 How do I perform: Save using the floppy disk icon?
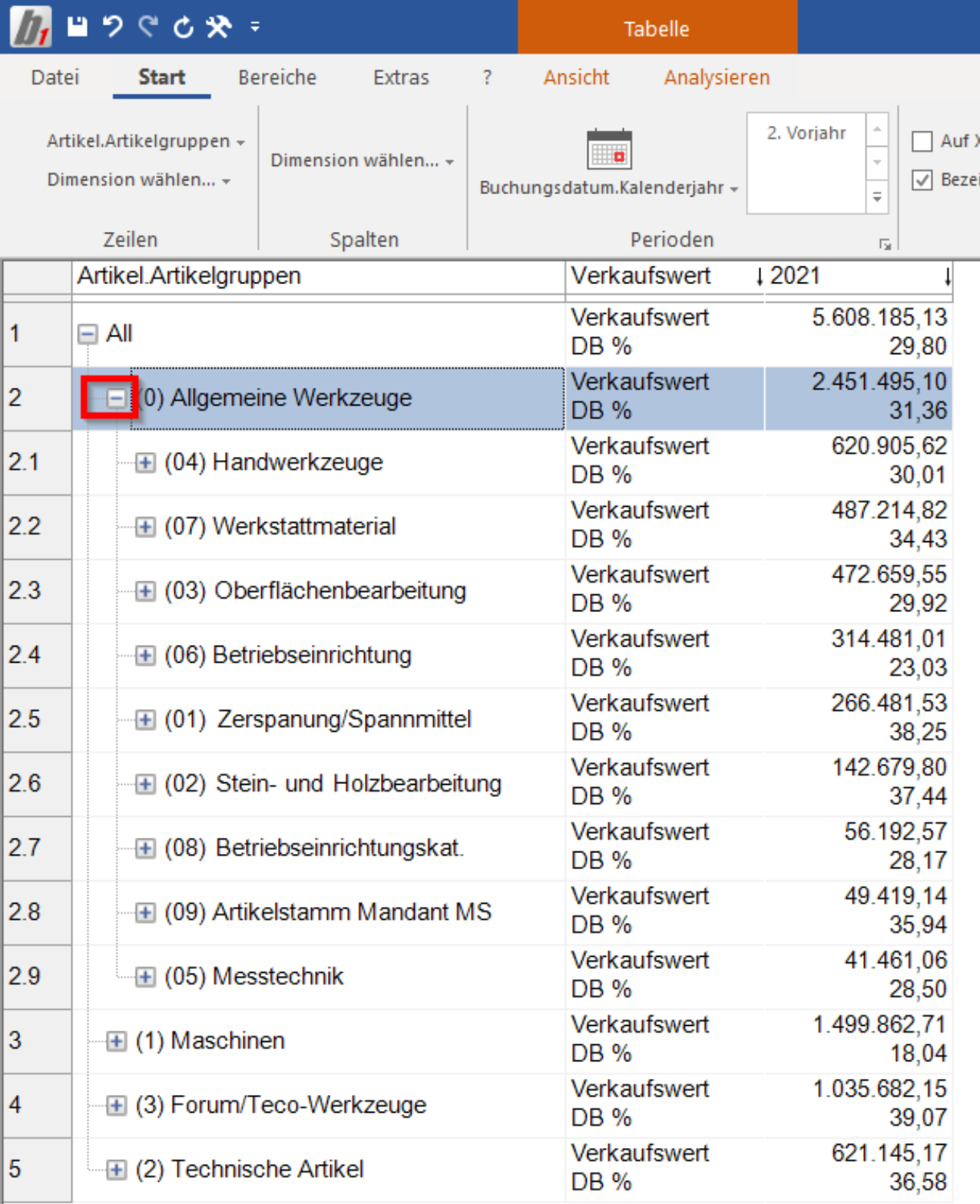[77, 27]
